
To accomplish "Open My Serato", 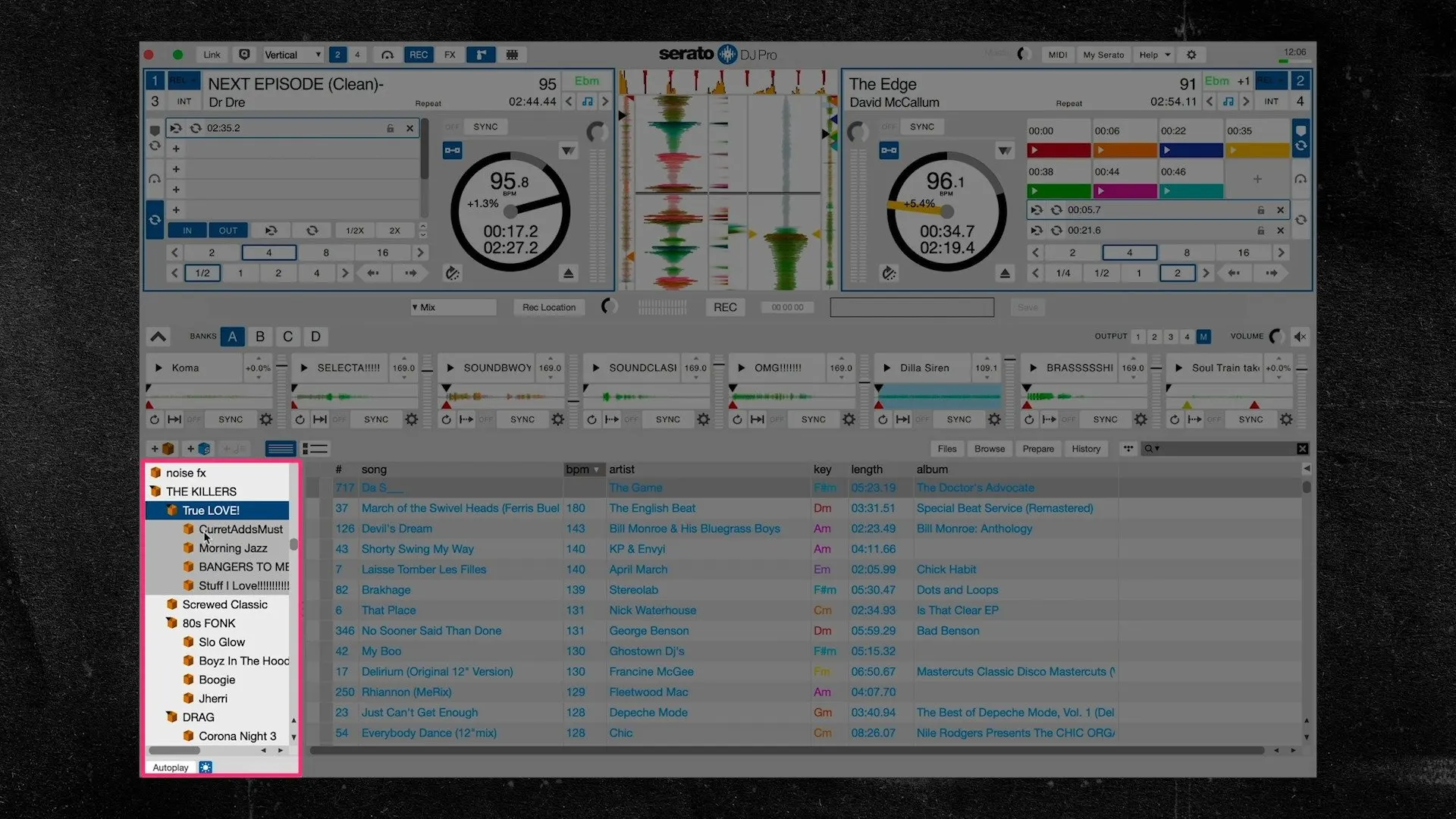I will click(1103, 55).
